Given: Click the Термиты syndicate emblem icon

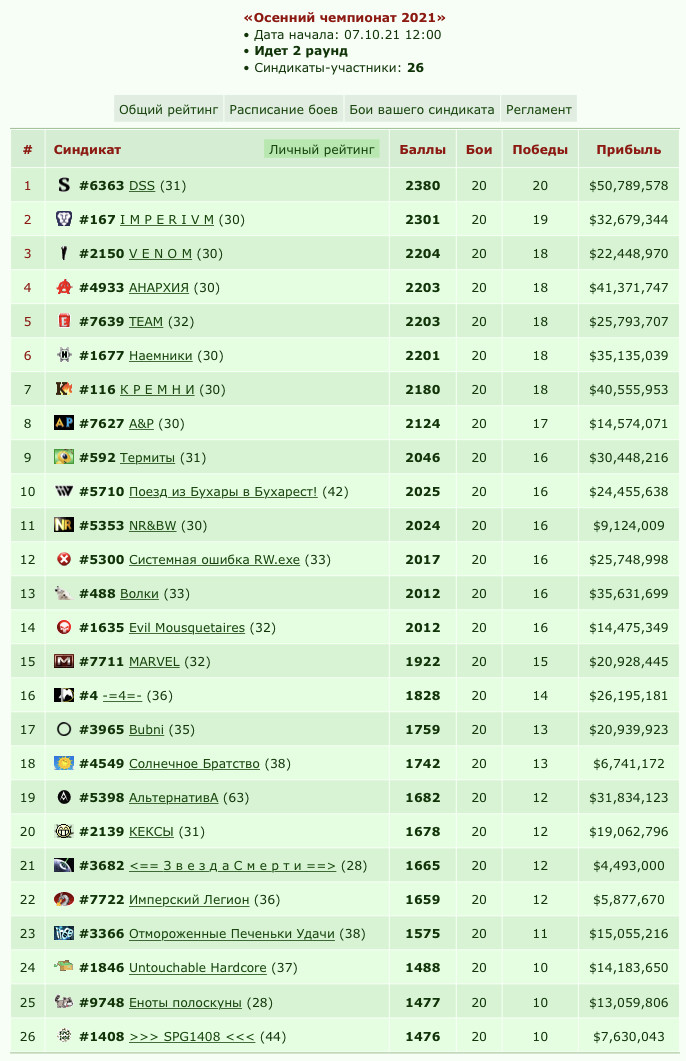Looking at the screenshot, I should (64, 457).
